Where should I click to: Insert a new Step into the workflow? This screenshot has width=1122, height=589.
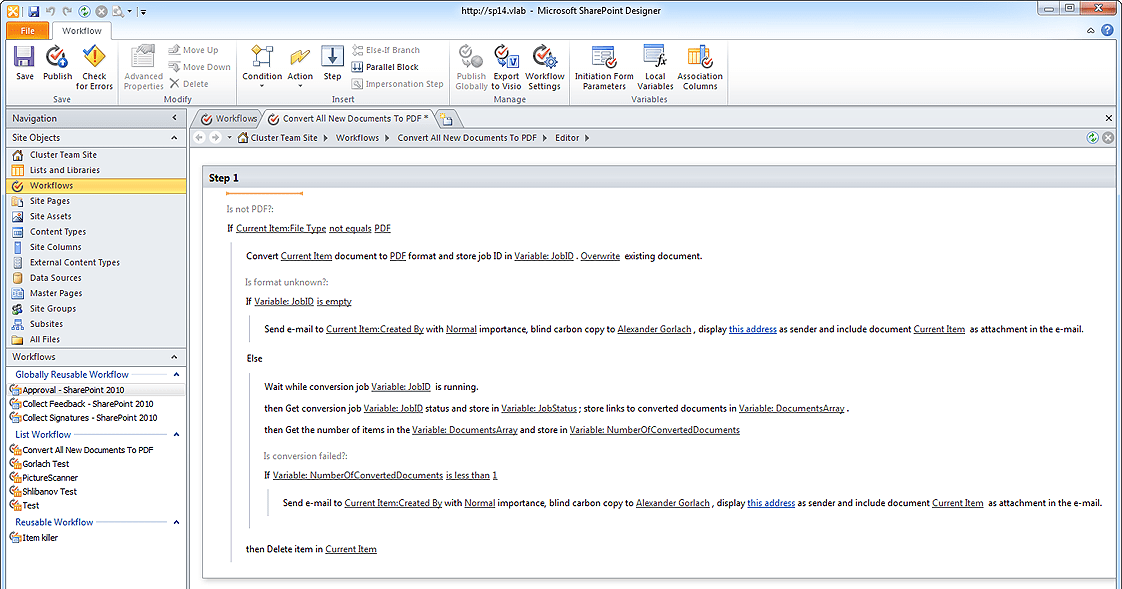click(x=332, y=63)
